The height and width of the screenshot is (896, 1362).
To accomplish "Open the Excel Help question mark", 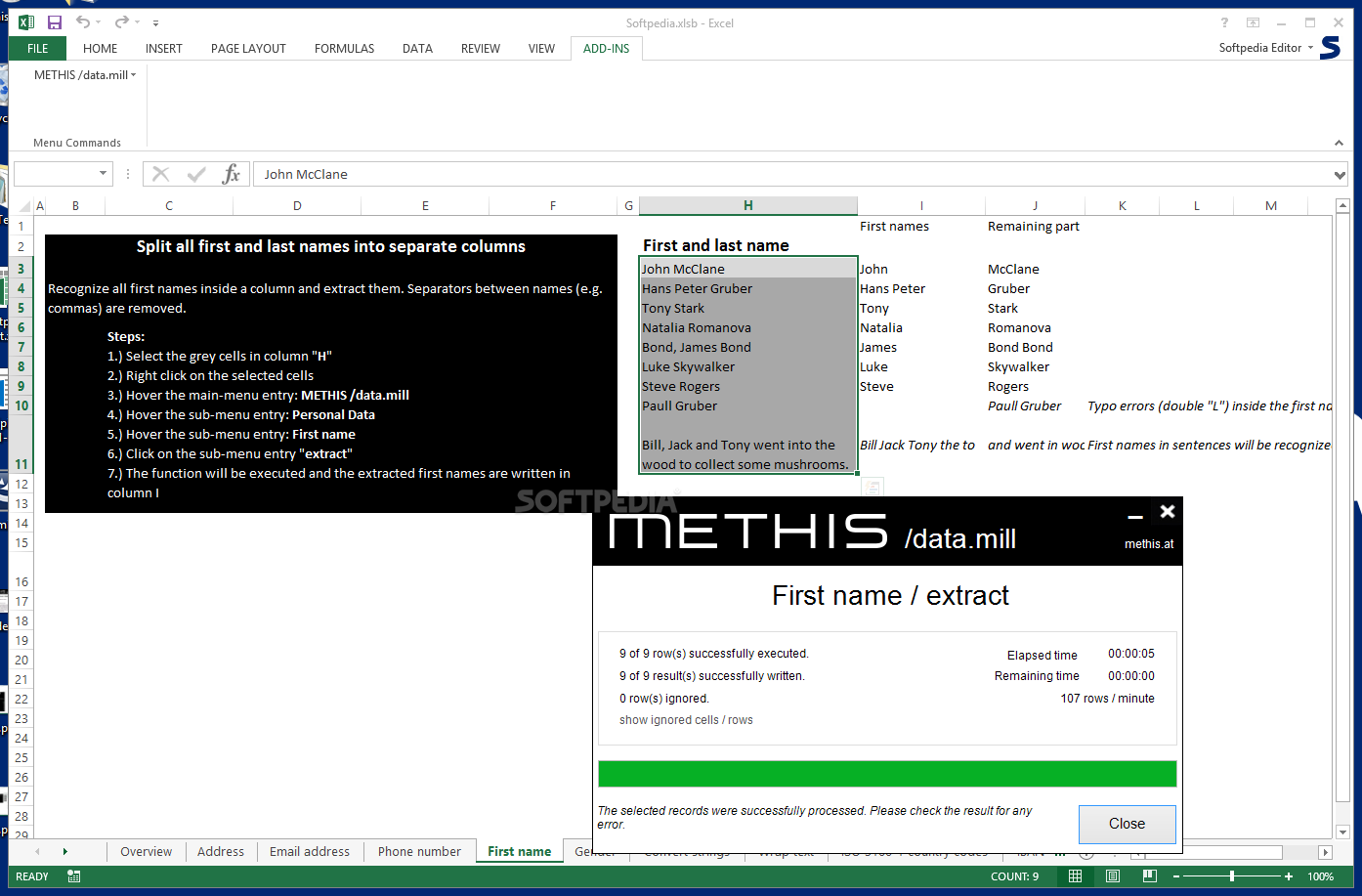I will pos(1224,22).
